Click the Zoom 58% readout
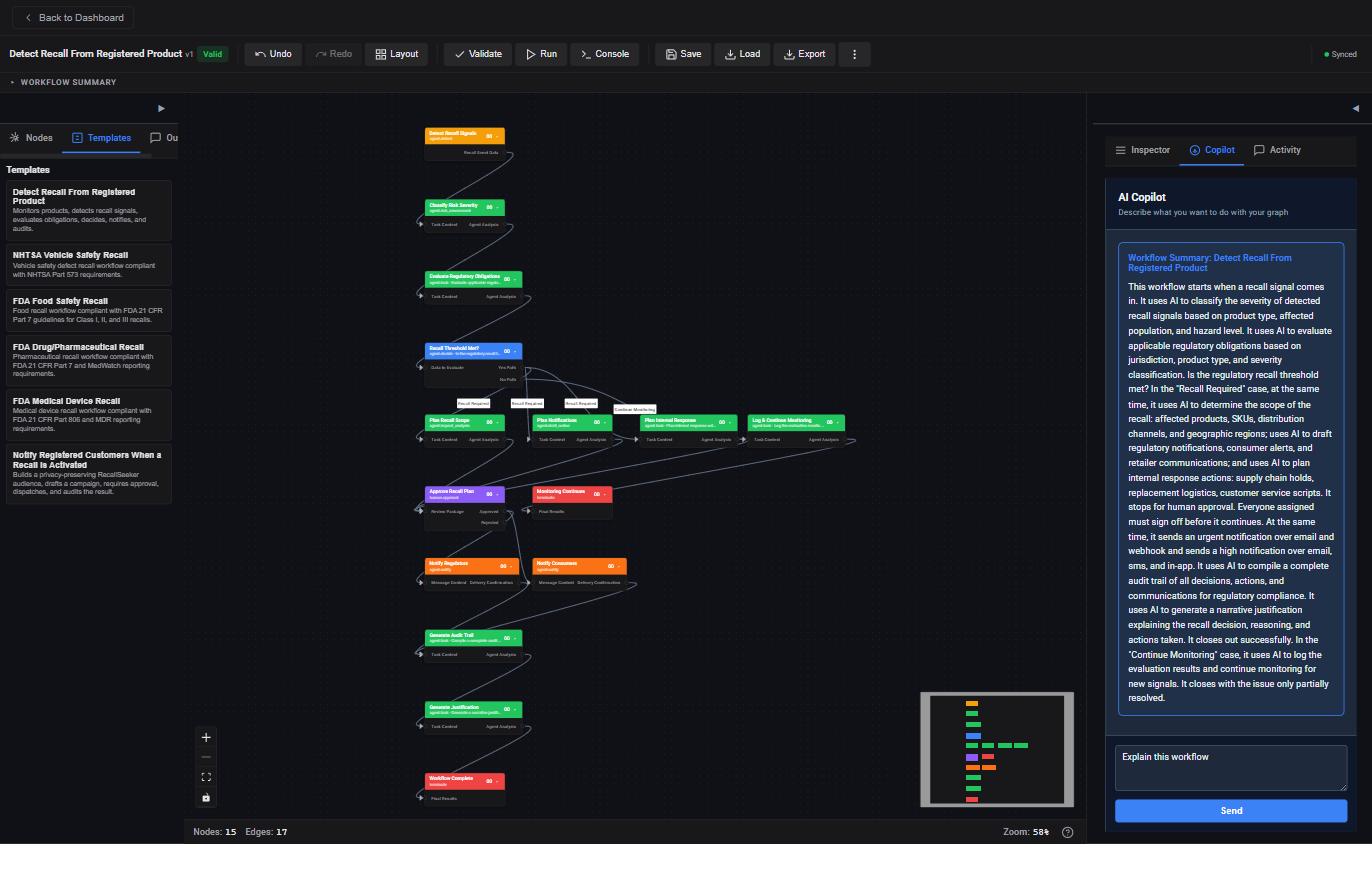 click(1026, 832)
